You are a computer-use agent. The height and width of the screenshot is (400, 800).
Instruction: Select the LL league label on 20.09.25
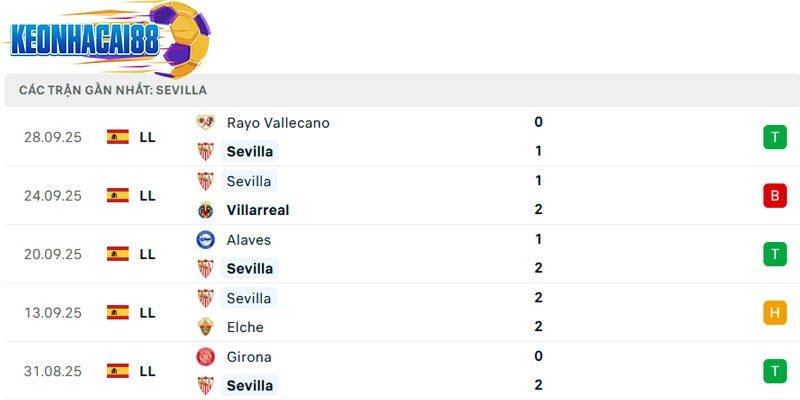(x=147, y=254)
